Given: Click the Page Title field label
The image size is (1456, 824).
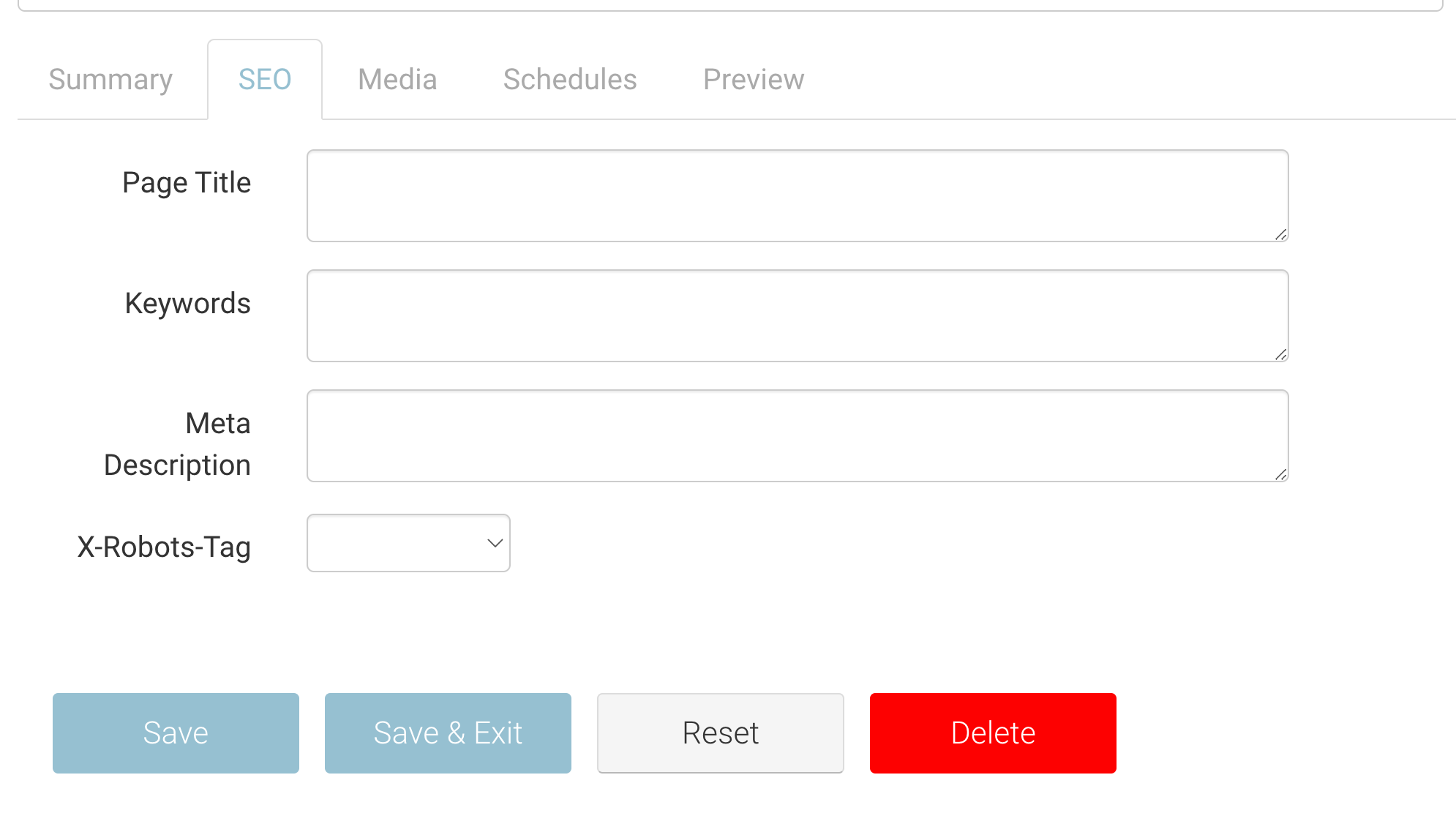Looking at the screenshot, I should tap(187, 182).
